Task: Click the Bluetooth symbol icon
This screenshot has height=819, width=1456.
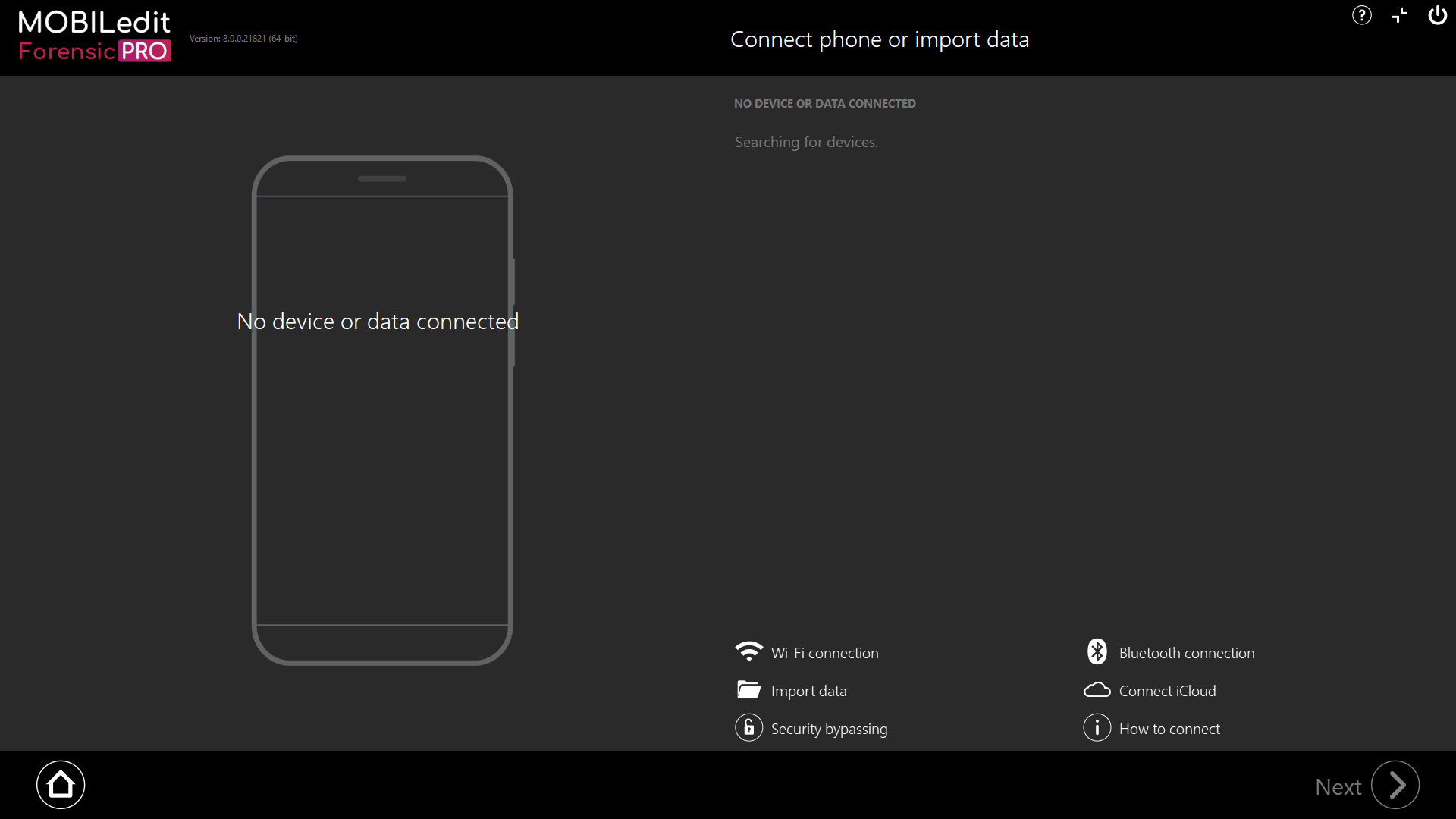Action: point(1097,652)
